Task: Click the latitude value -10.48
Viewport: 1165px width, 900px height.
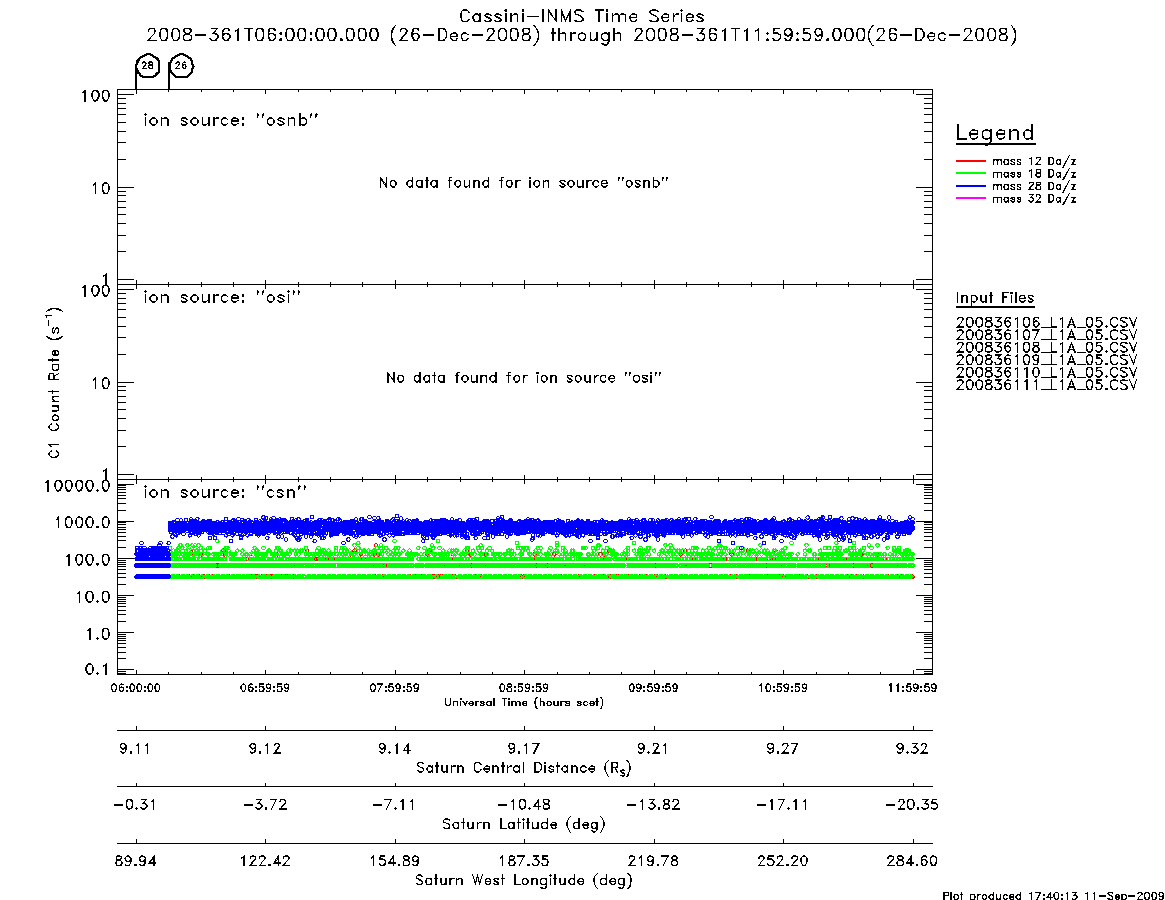Action: point(524,805)
